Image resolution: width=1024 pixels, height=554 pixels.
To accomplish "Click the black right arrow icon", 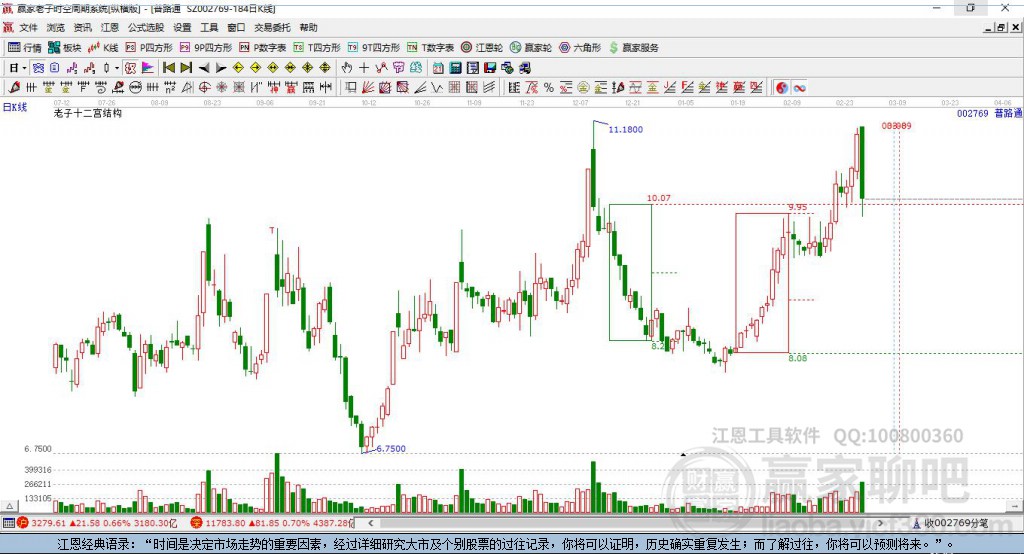I will 221,68.
